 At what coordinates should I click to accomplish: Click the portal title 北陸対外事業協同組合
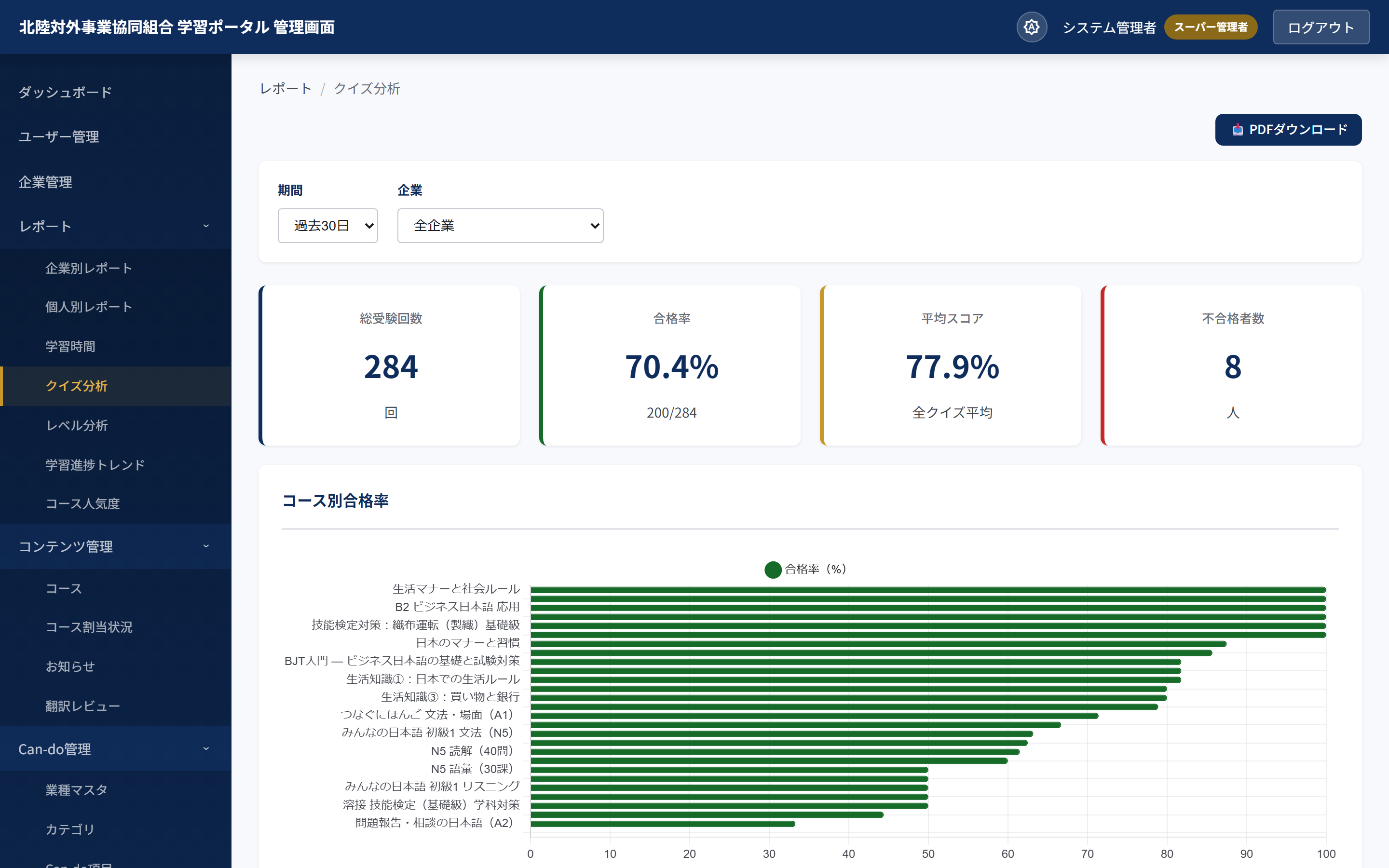pyautogui.click(x=177, y=27)
